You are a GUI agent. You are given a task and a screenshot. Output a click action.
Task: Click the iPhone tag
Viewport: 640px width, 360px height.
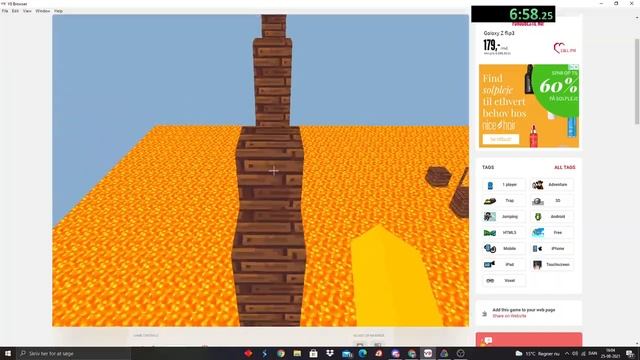[552, 249]
